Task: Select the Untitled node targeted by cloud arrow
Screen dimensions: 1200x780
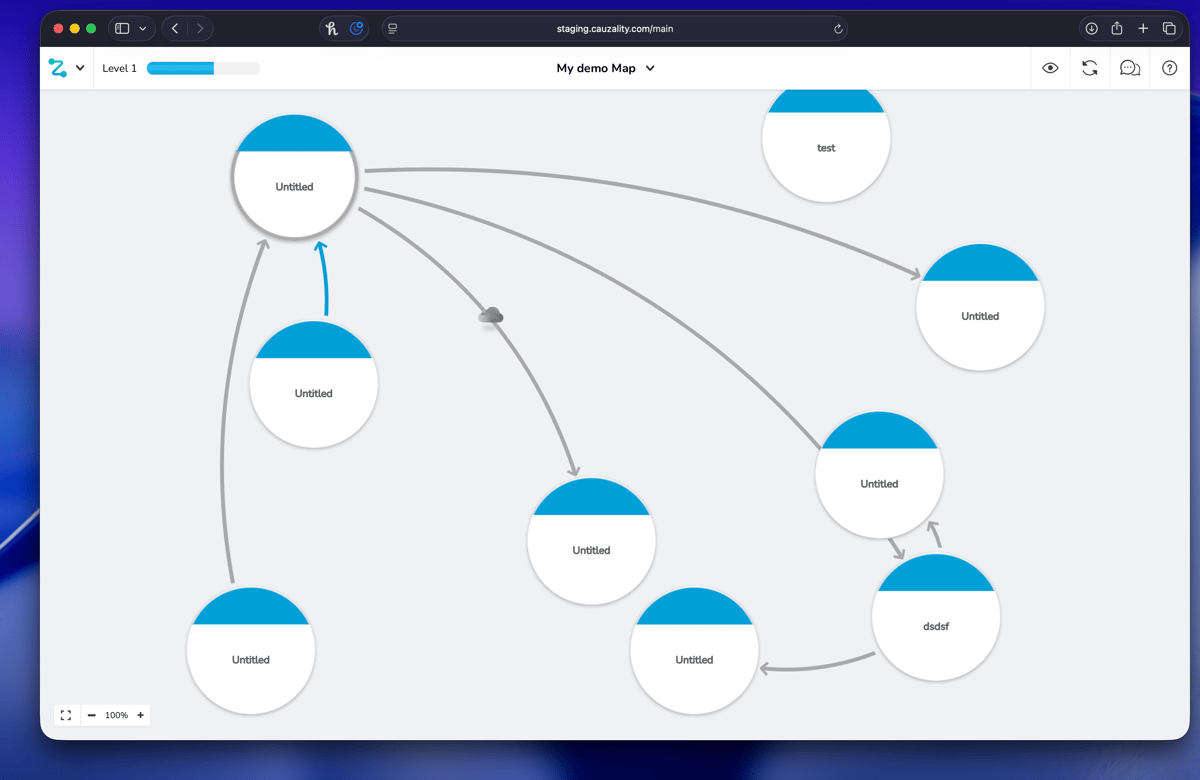Action: [591, 541]
